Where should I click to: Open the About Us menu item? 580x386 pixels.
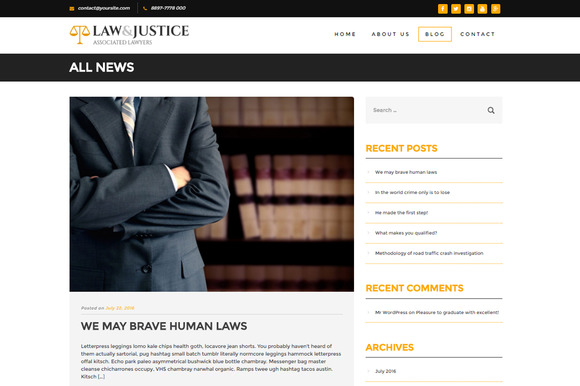click(x=391, y=34)
